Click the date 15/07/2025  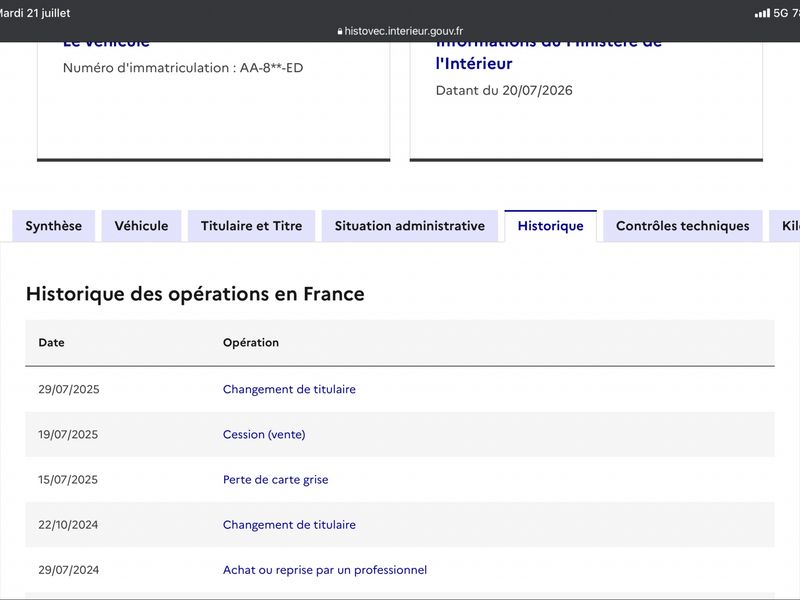[x=68, y=480]
